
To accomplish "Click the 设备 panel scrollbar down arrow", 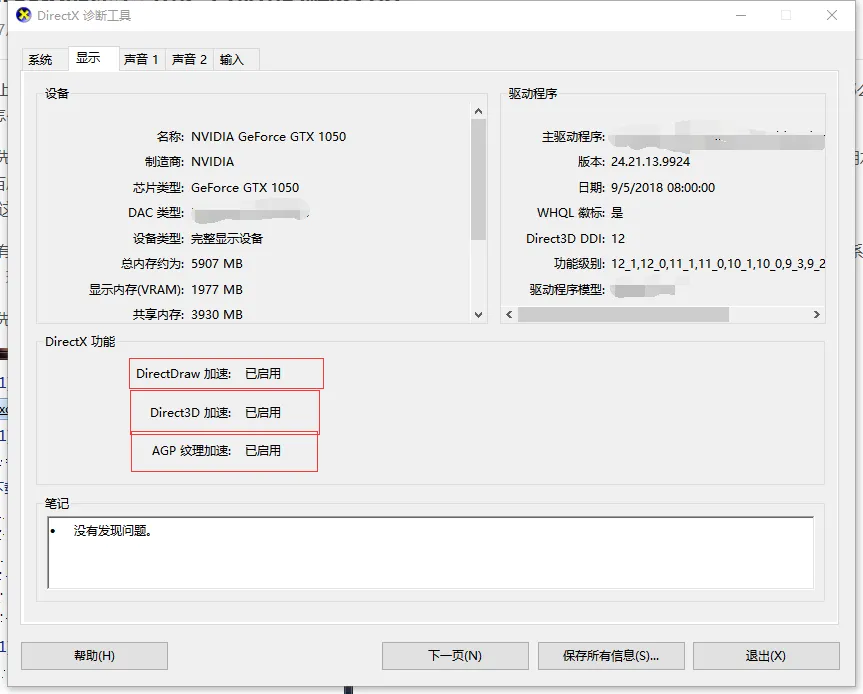I will coord(478,312).
